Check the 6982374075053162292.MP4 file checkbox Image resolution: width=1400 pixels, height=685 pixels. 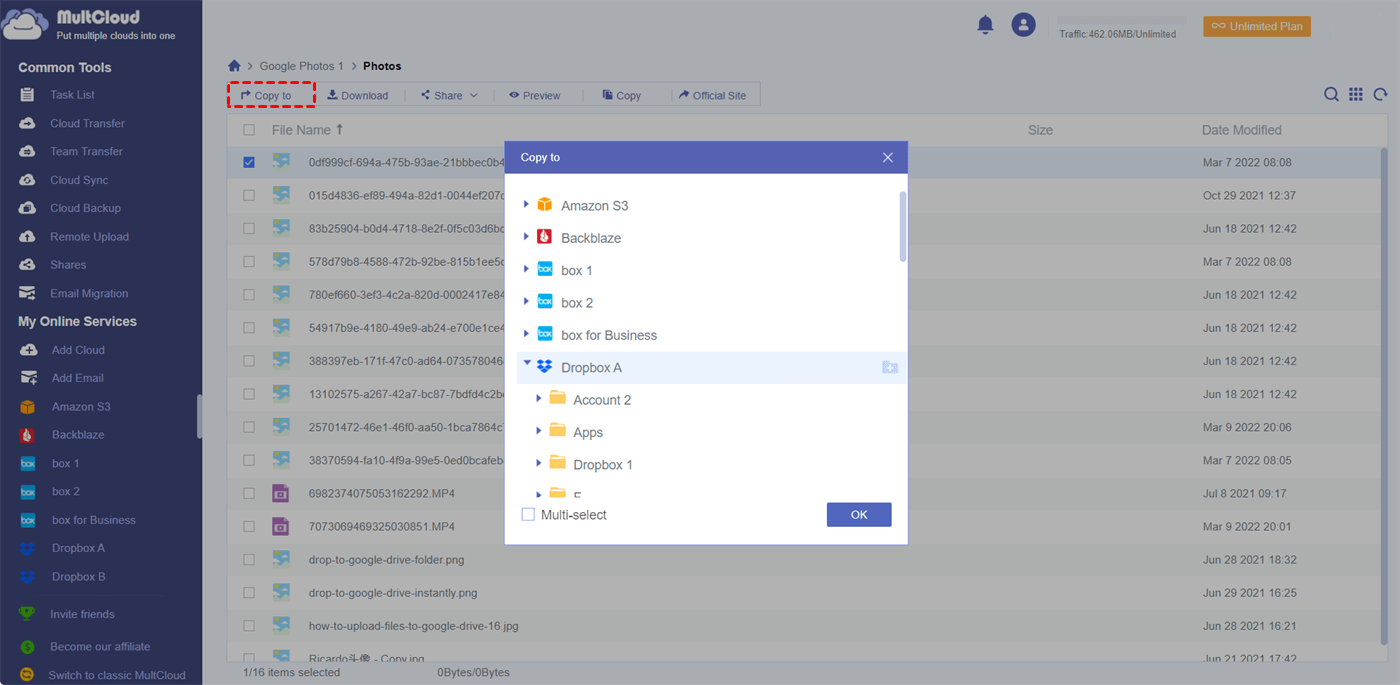point(249,493)
